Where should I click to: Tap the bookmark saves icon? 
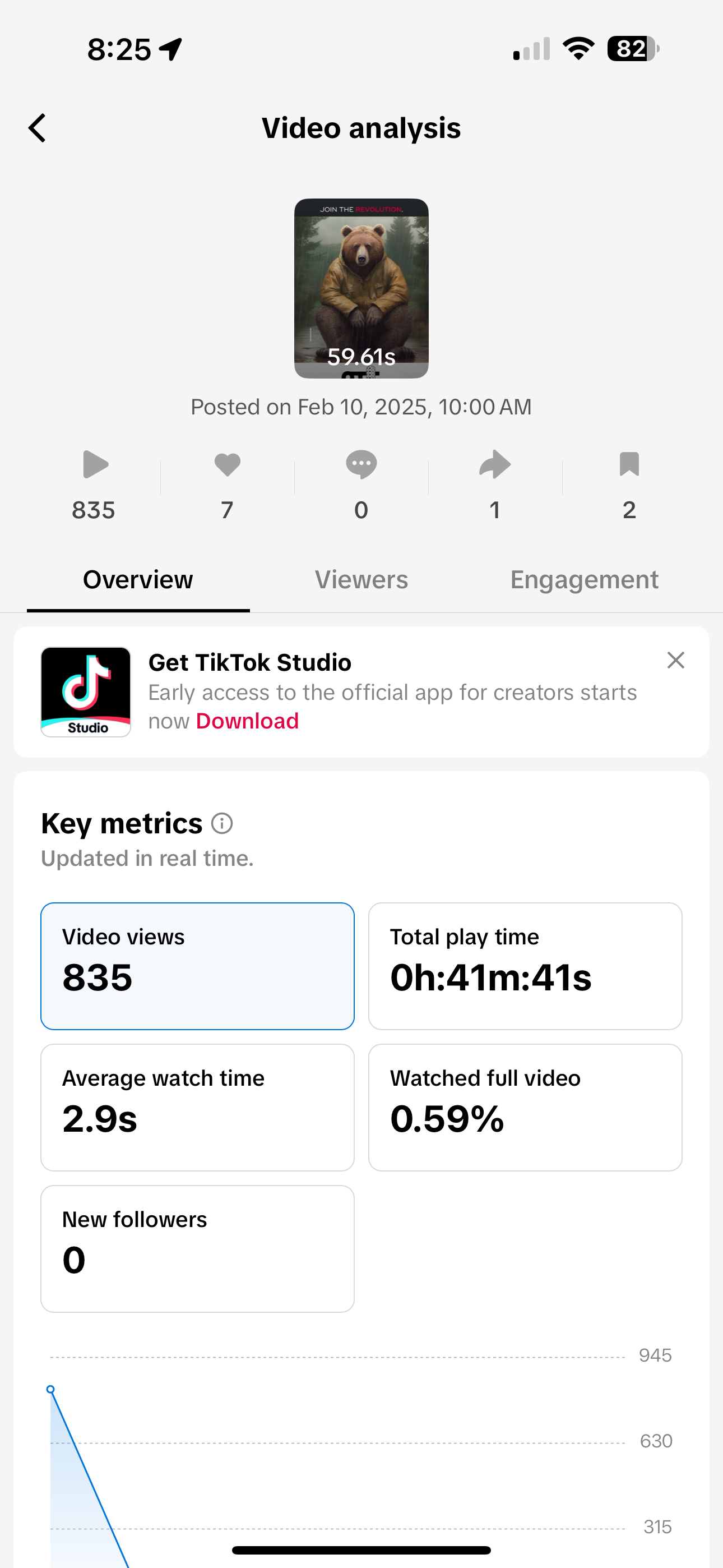point(629,464)
